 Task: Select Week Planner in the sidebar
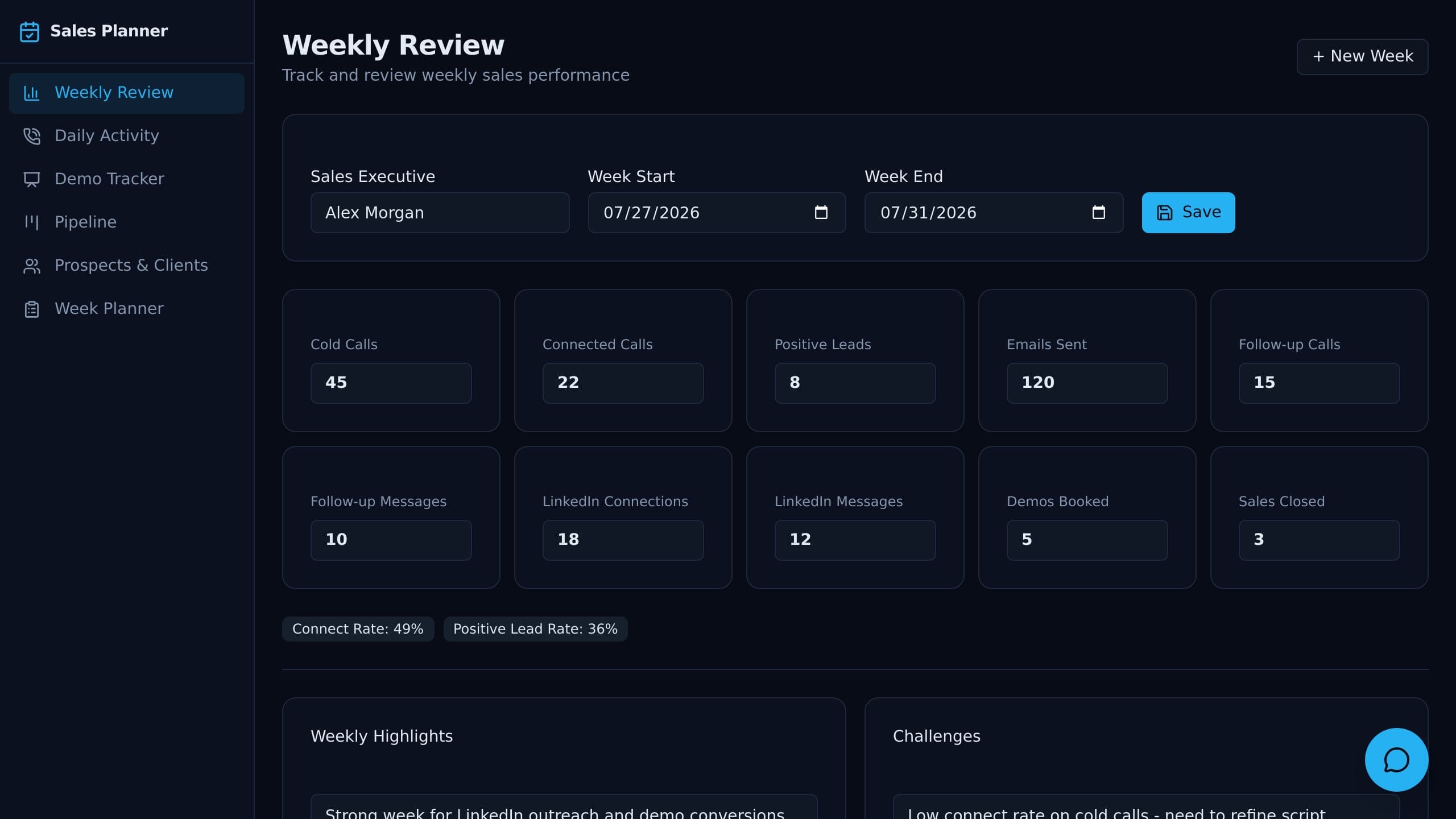[x=127, y=309]
